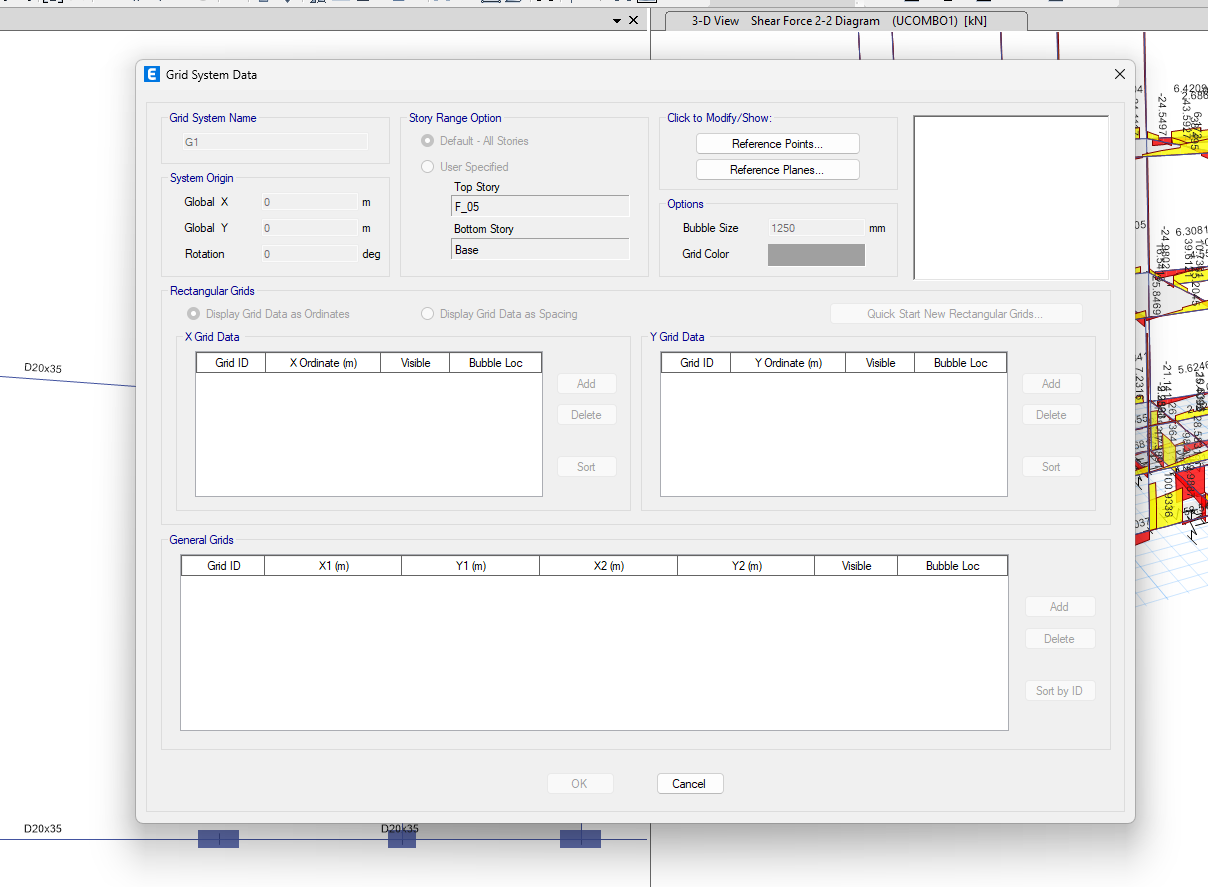Image resolution: width=1208 pixels, height=887 pixels.
Task: Switch to the 3-D View Shear Force tab
Action: [838, 21]
